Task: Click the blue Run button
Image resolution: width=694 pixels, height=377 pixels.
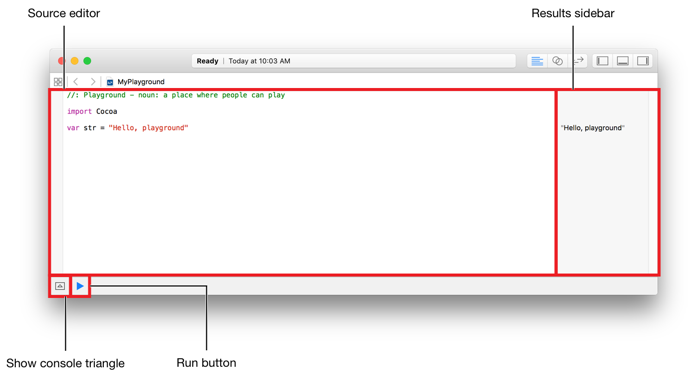Action: [x=80, y=286]
